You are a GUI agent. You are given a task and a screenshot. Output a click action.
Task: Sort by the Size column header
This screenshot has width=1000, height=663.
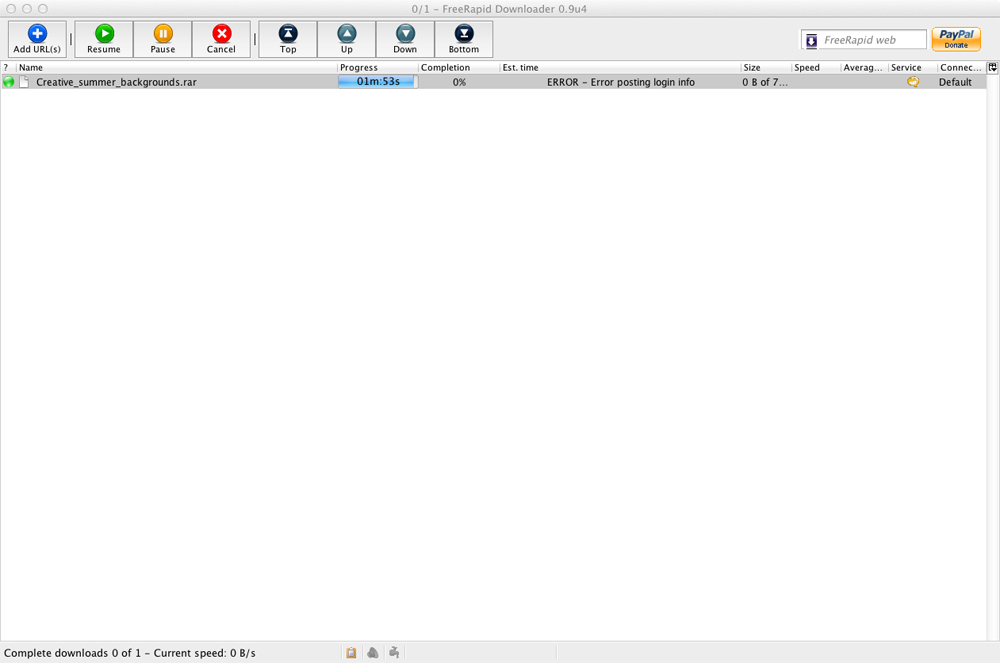click(765, 68)
